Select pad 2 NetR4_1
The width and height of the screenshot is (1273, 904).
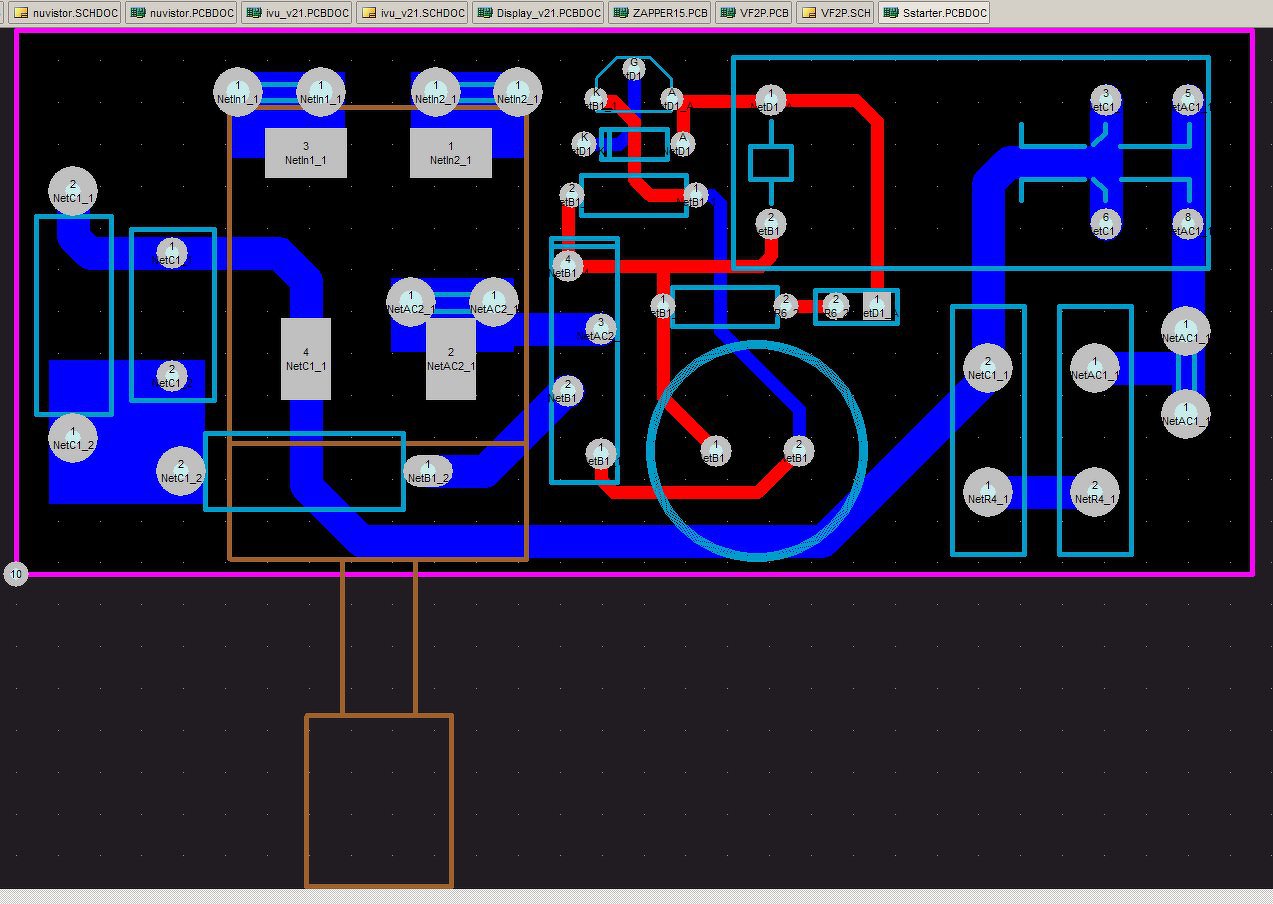(1095, 492)
